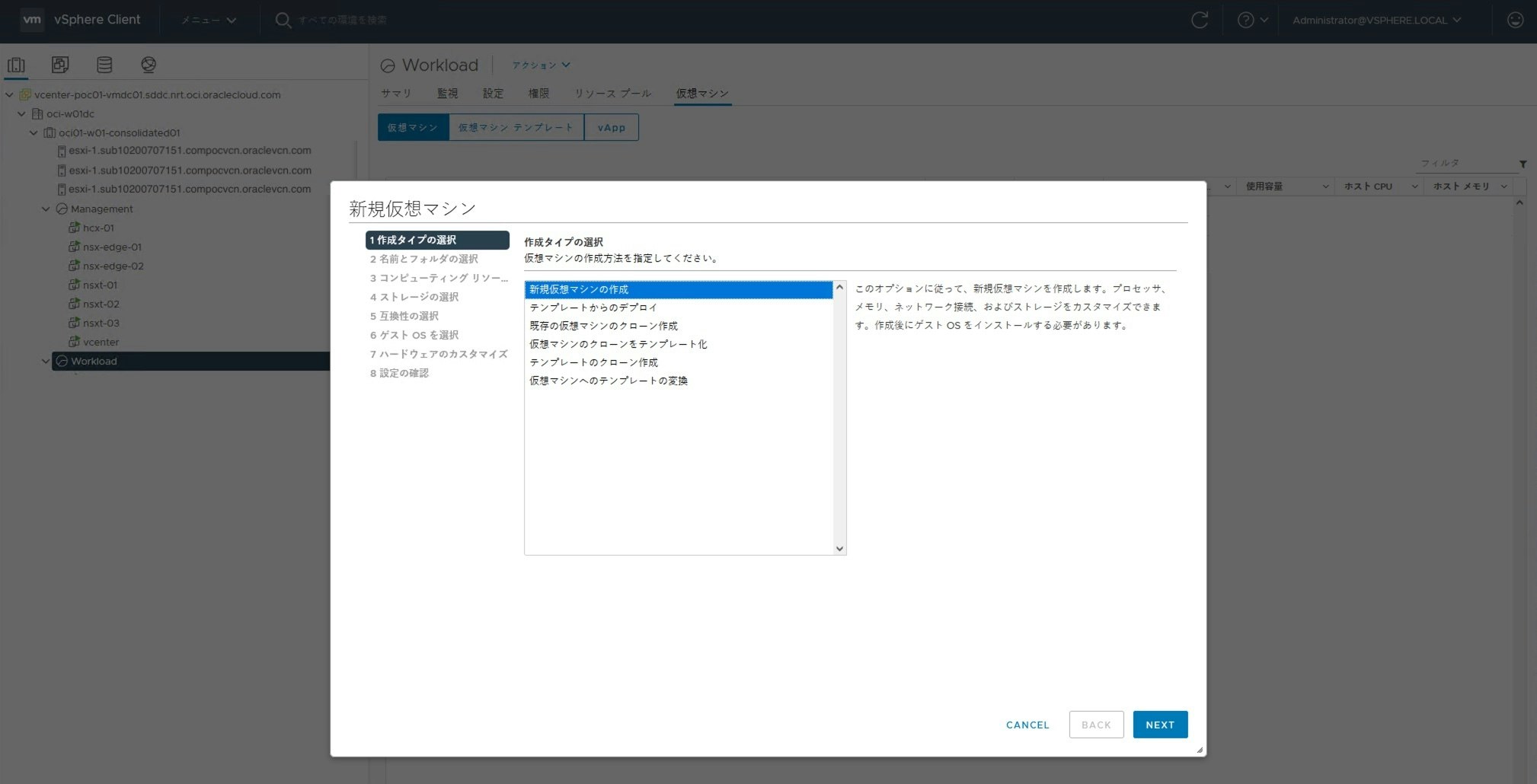Select 仮想マシンのクローンをテンプレート化 option

coord(679,344)
